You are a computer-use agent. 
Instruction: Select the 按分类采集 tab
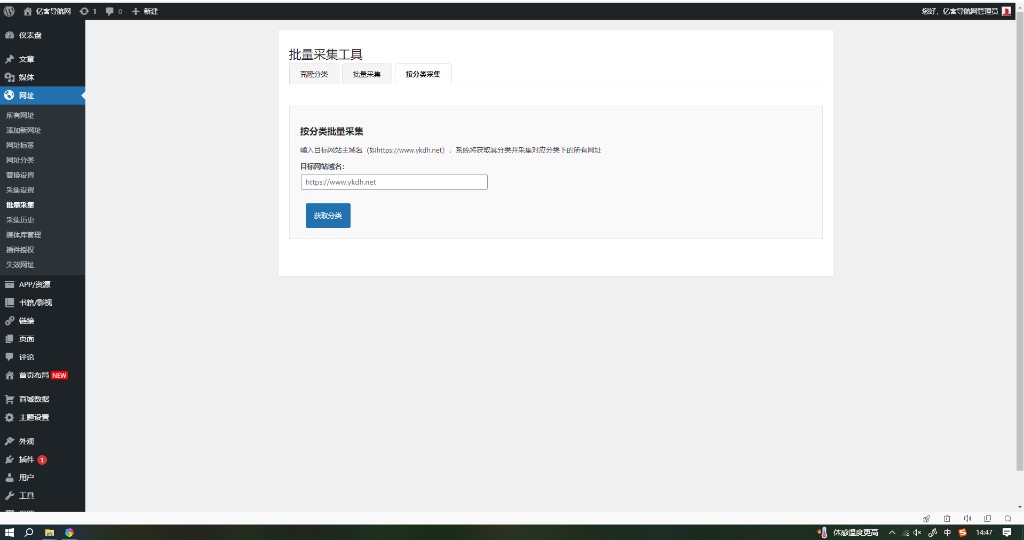click(x=422, y=75)
